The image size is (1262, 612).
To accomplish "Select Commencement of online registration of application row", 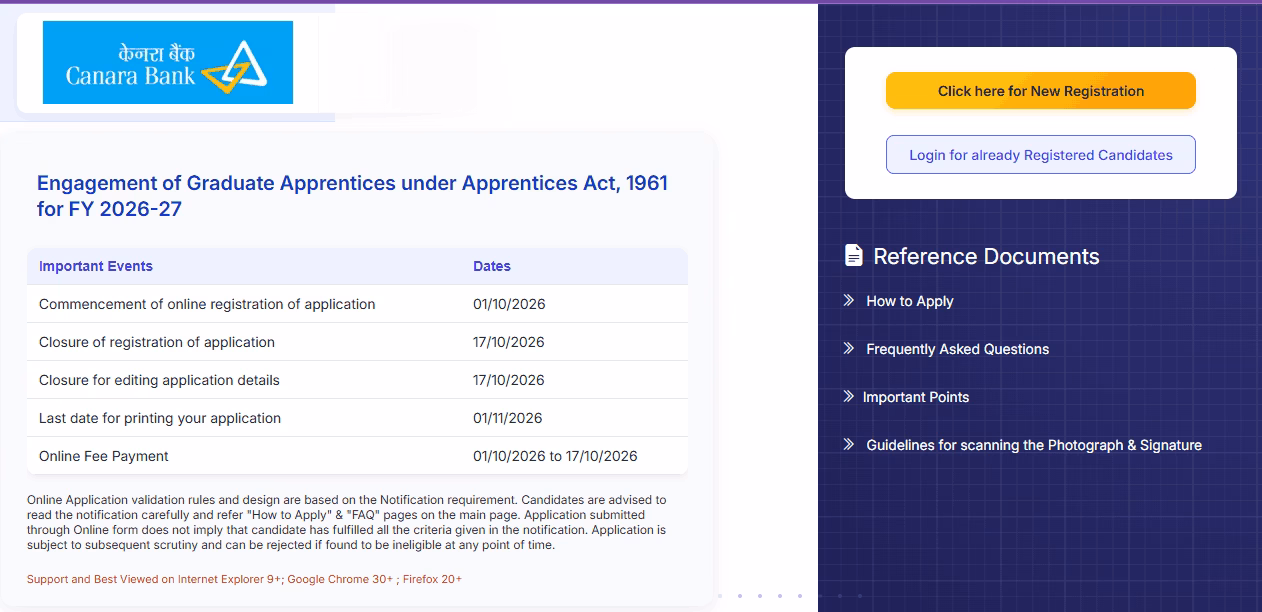I will point(357,304).
